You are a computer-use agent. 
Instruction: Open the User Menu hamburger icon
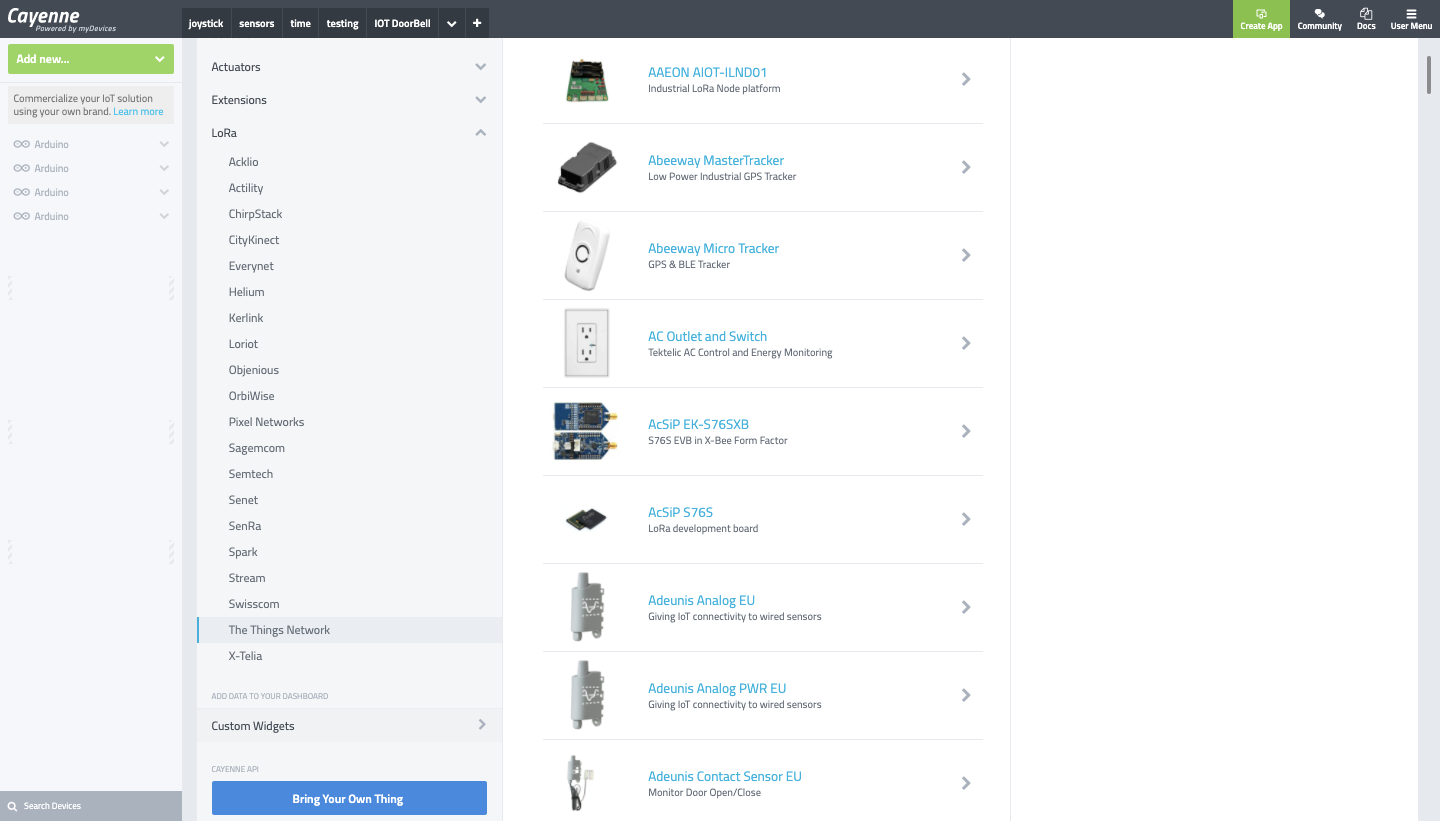click(x=1411, y=14)
